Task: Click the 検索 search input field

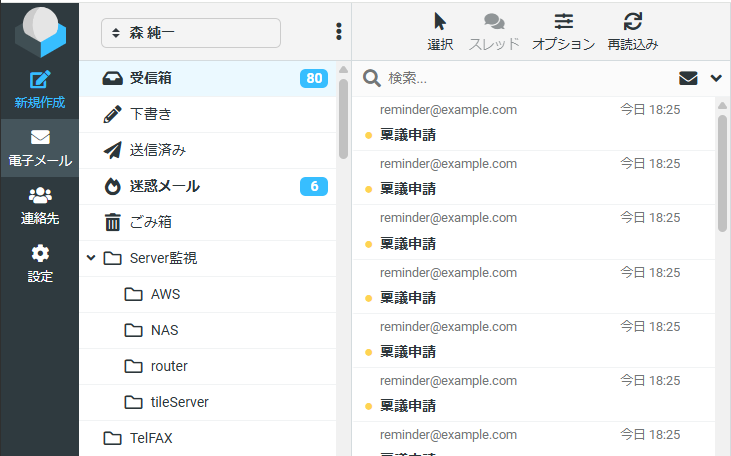Action: point(530,78)
